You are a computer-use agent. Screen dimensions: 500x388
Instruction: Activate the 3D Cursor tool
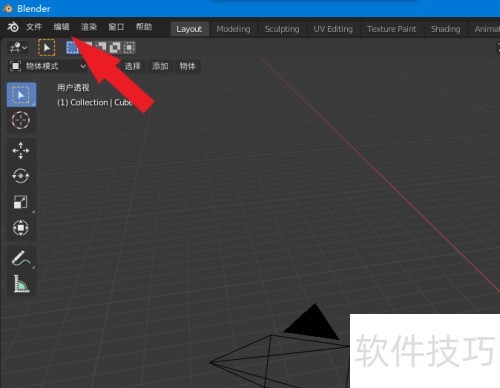click(21, 120)
